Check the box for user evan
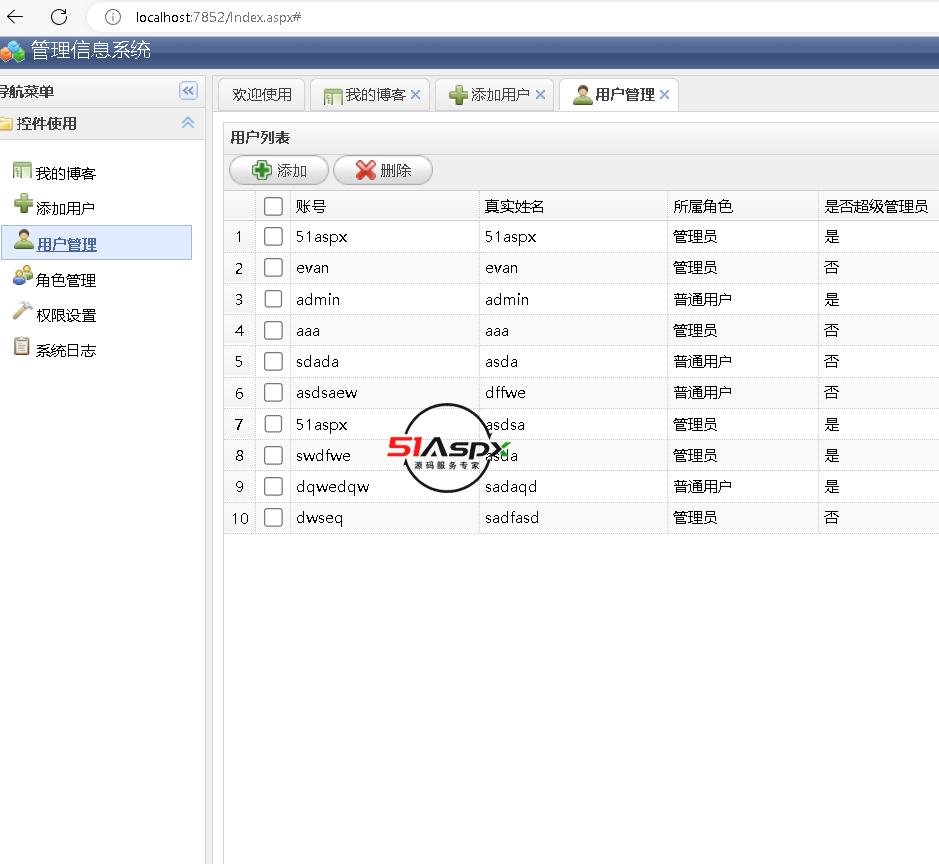The width and height of the screenshot is (939, 864). 273,268
